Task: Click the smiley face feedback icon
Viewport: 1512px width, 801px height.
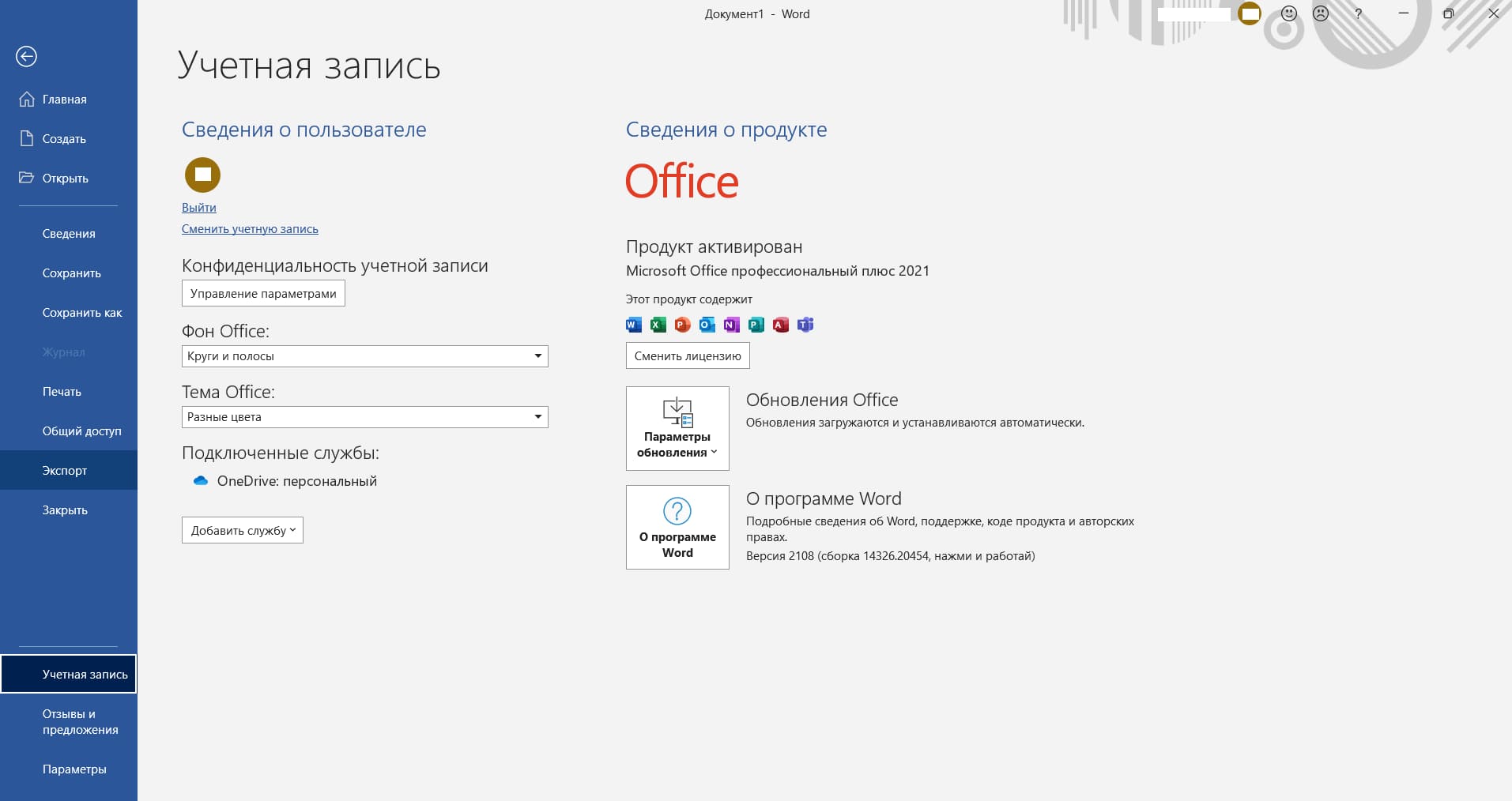Action: pyautogui.click(x=1289, y=13)
